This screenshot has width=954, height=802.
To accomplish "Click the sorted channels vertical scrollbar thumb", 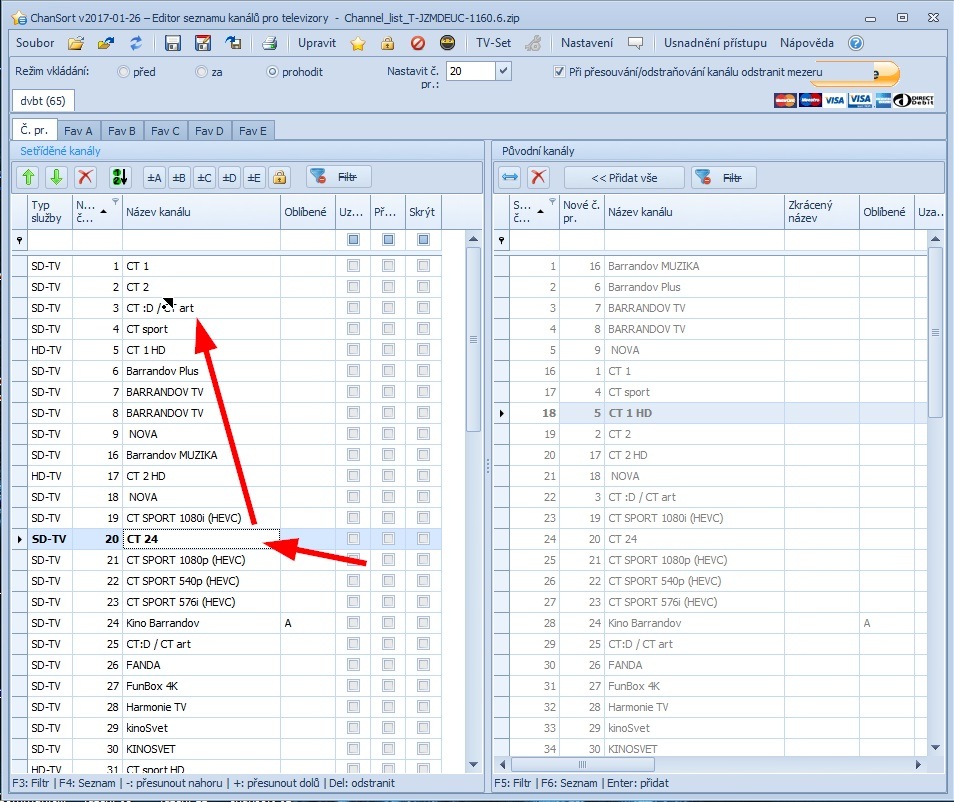I will click(x=473, y=340).
